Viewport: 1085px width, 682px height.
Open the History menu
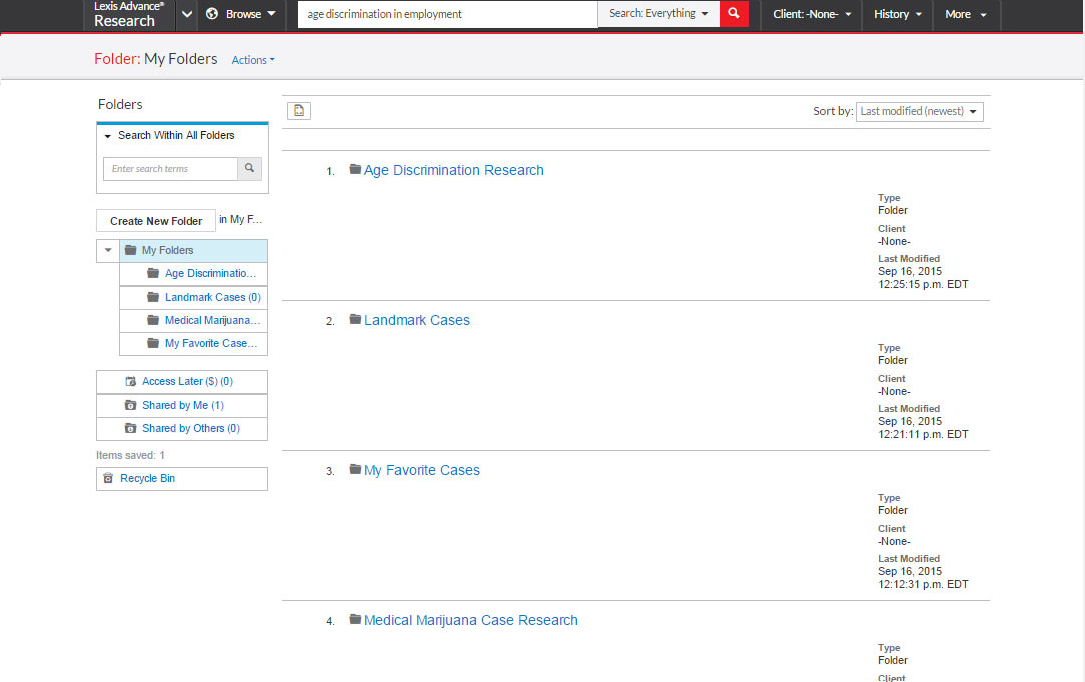coord(897,14)
